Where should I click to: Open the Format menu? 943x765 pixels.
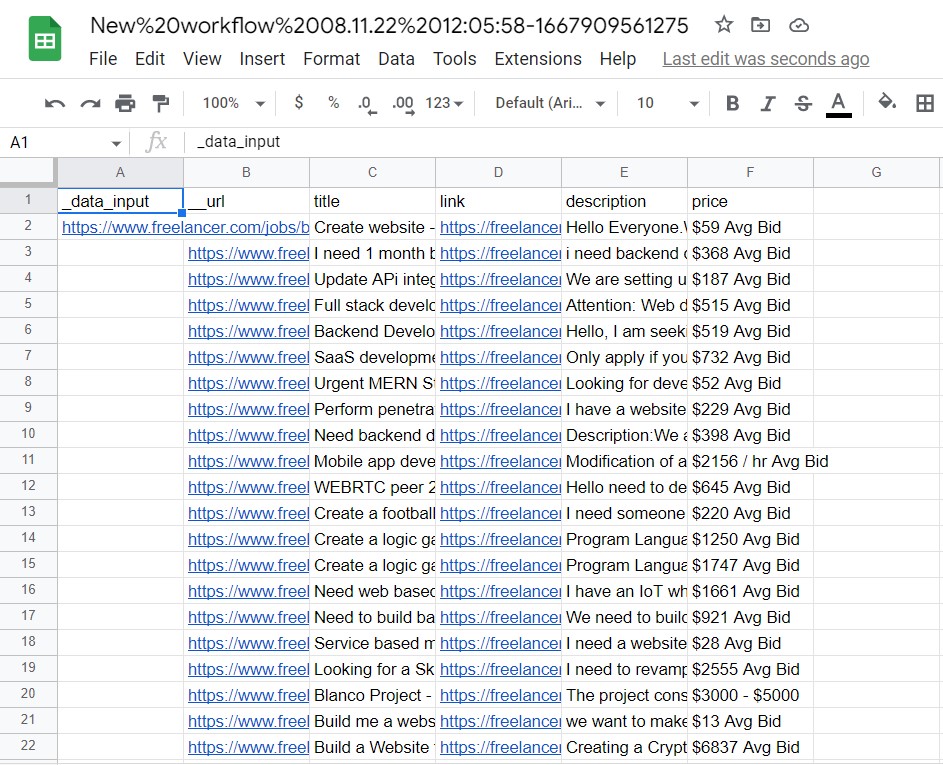click(x=331, y=59)
